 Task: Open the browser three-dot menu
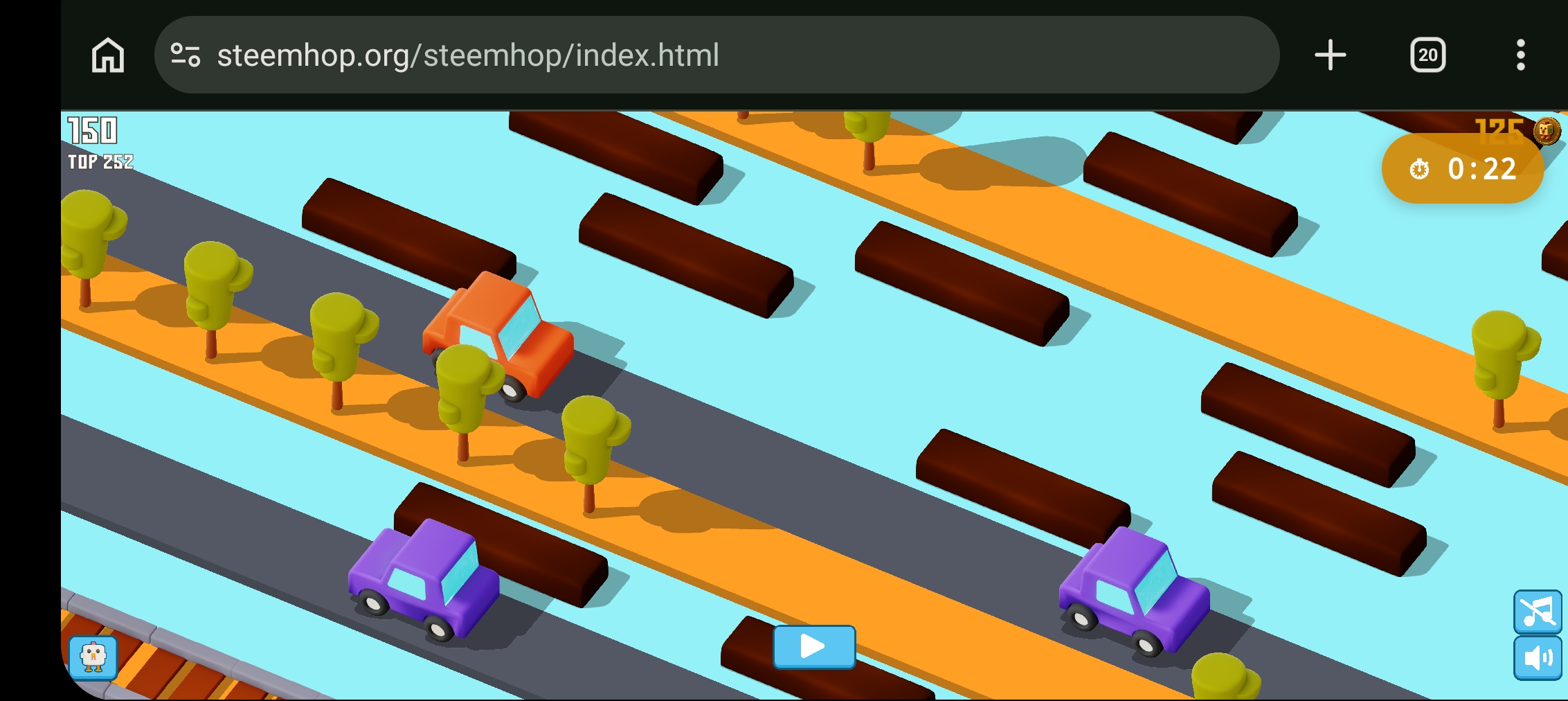[1520, 55]
